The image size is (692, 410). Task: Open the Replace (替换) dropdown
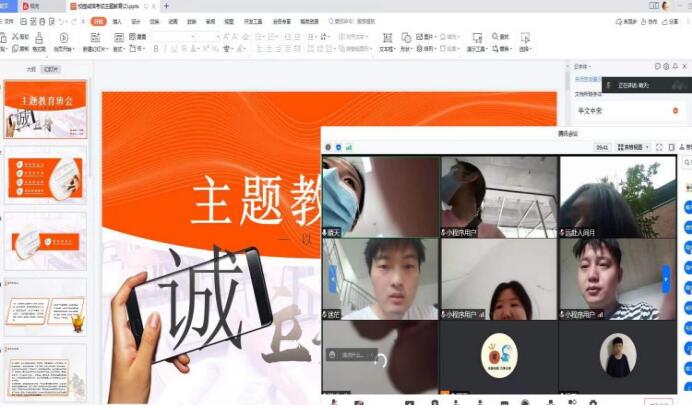click(x=502, y=49)
